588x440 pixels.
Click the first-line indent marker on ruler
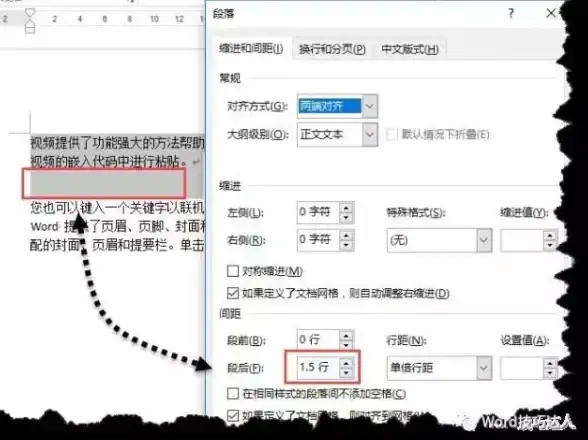pyautogui.click(x=30, y=14)
